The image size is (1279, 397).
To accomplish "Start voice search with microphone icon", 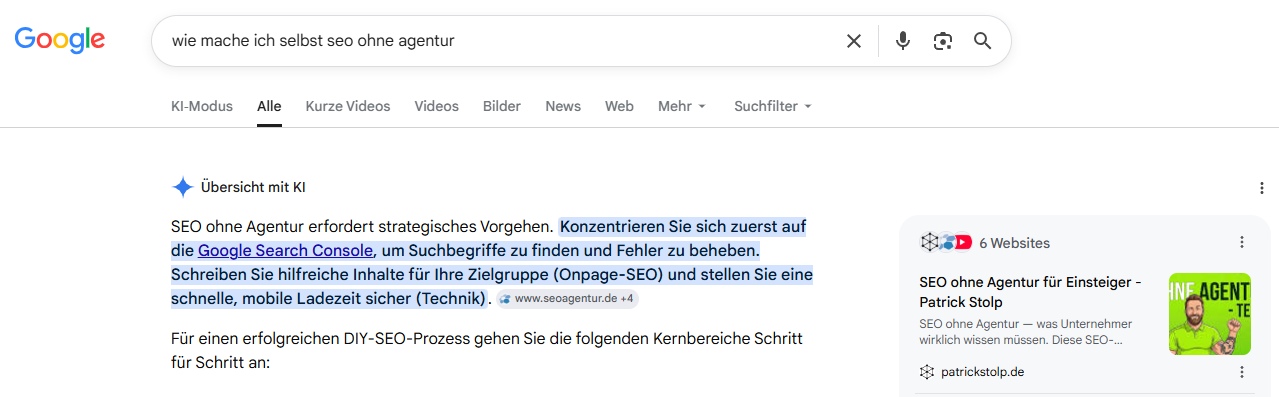I will pos(903,41).
